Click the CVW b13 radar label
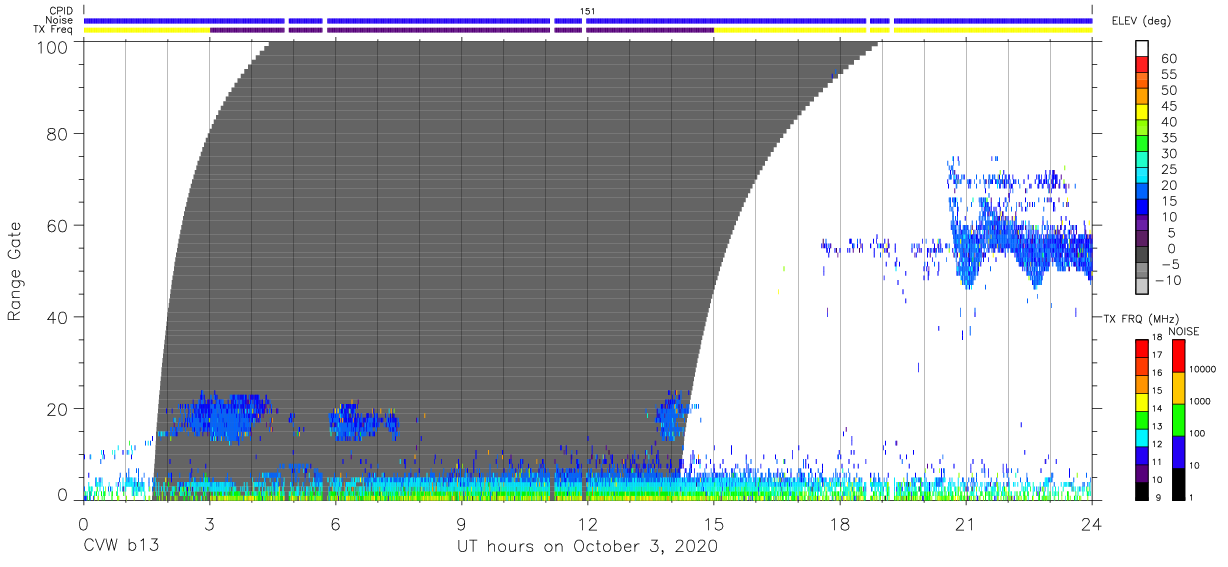 pyautogui.click(x=121, y=547)
